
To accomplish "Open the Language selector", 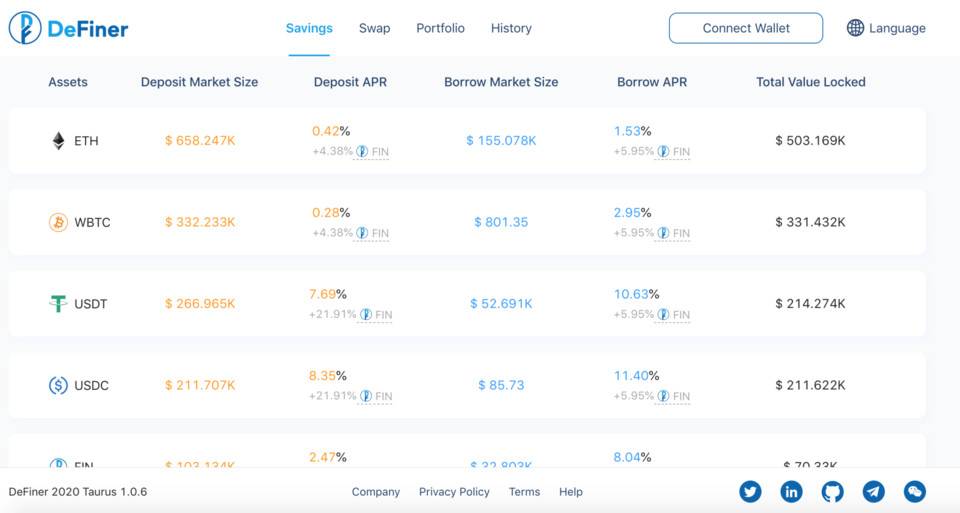I will [886, 28].
